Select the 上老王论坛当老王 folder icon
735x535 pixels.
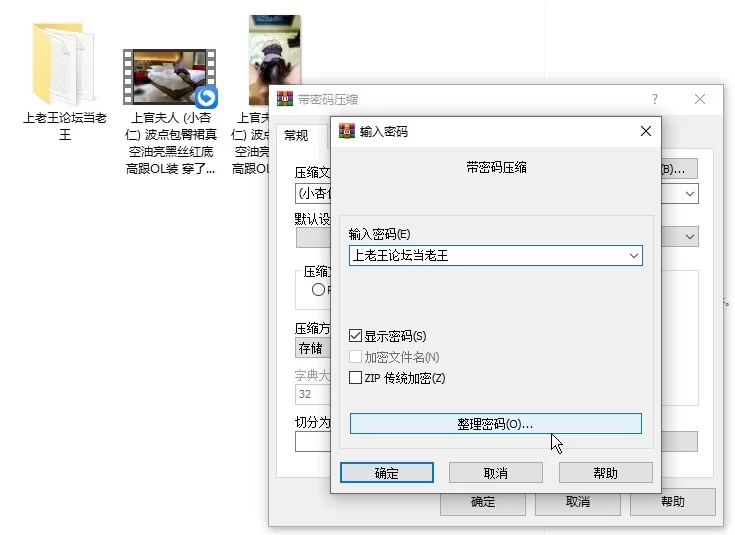pos(64,64)
